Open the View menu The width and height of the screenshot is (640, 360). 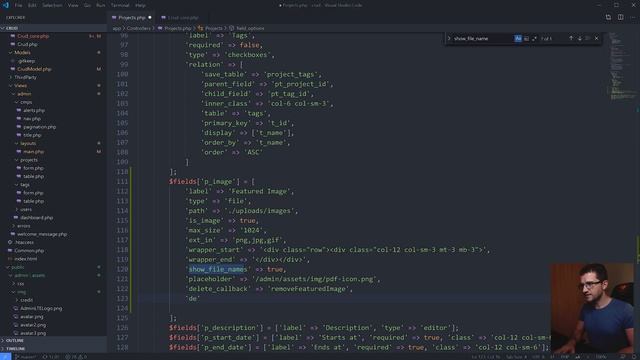pos(73,5)
